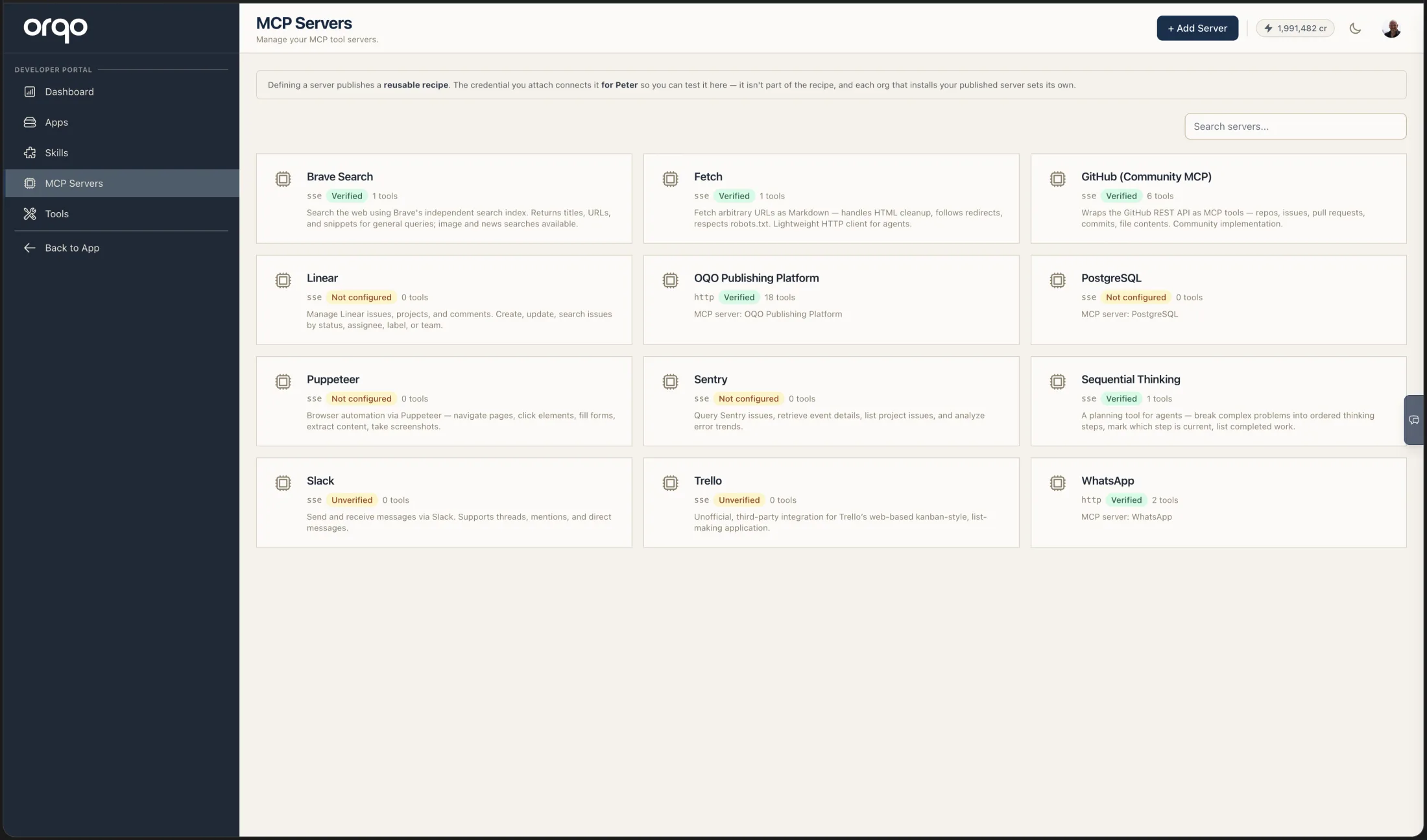Click the Apps stack icon

30,122
